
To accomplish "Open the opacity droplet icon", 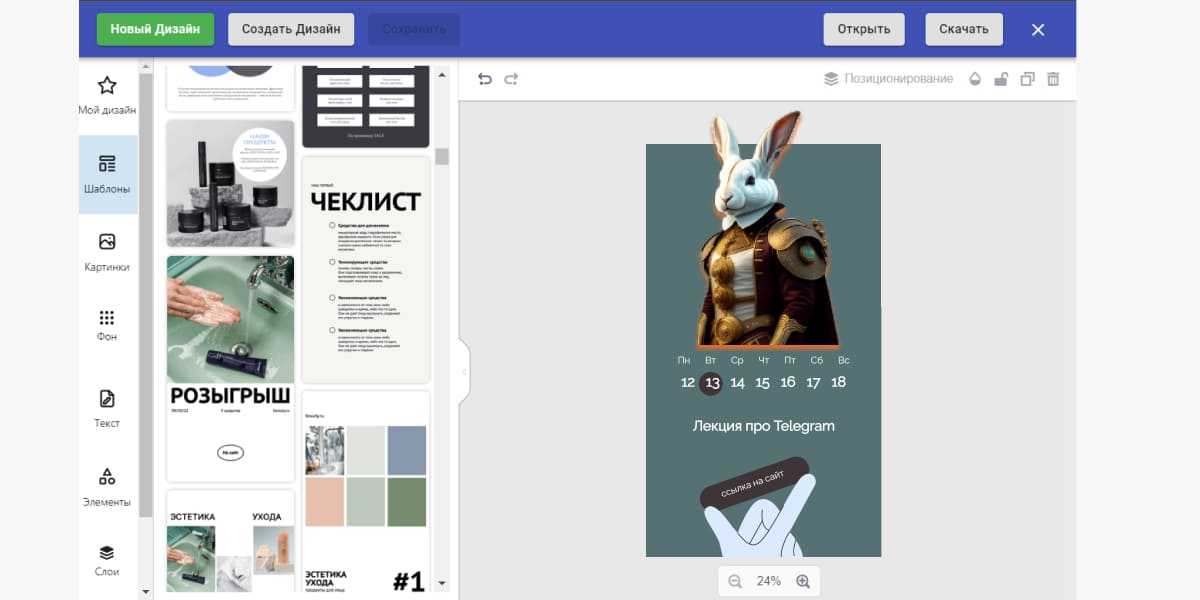I will click(975, 79).
